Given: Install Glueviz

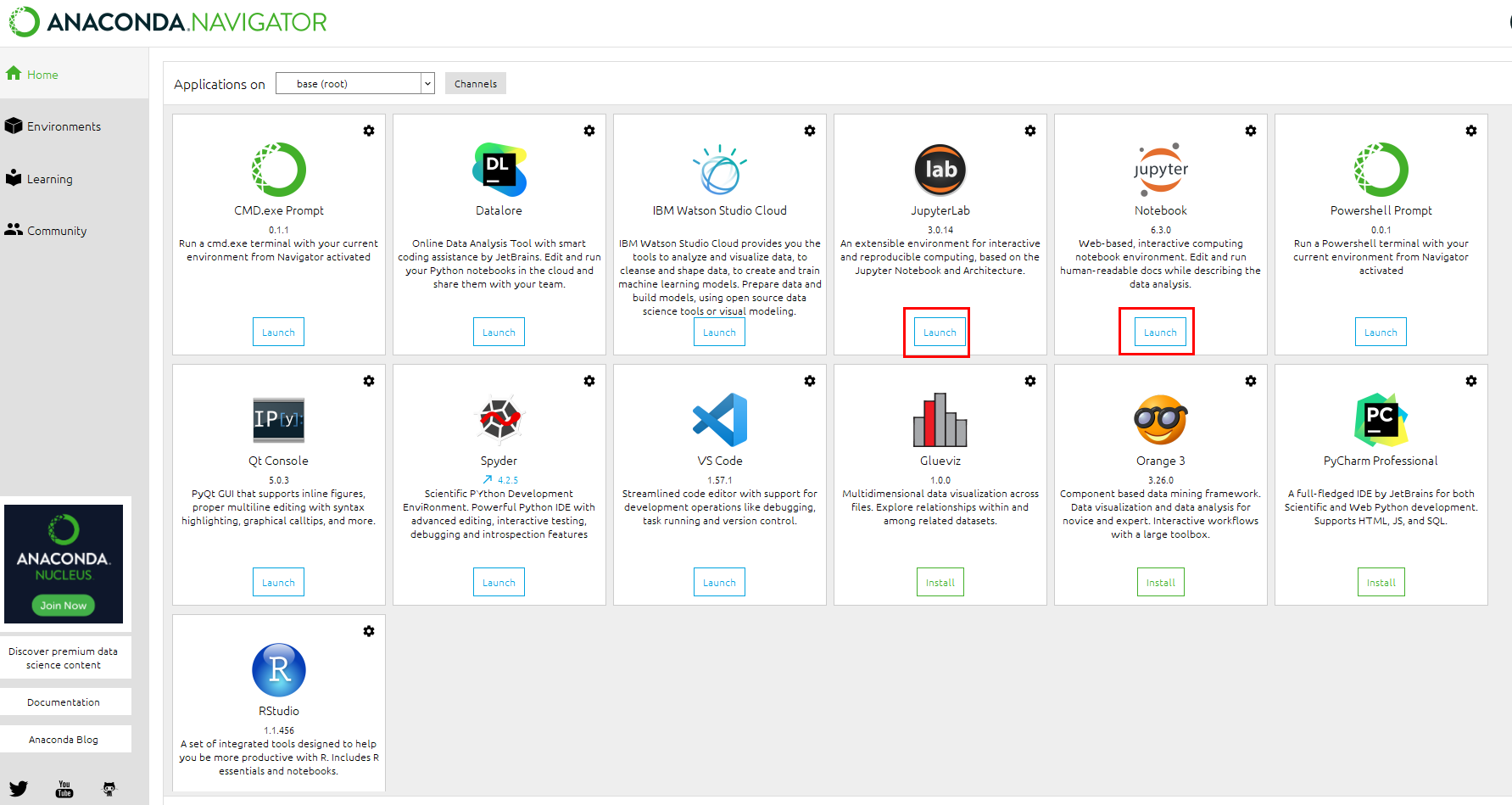Looking at the screenshot, I should (x=940, y=582).
